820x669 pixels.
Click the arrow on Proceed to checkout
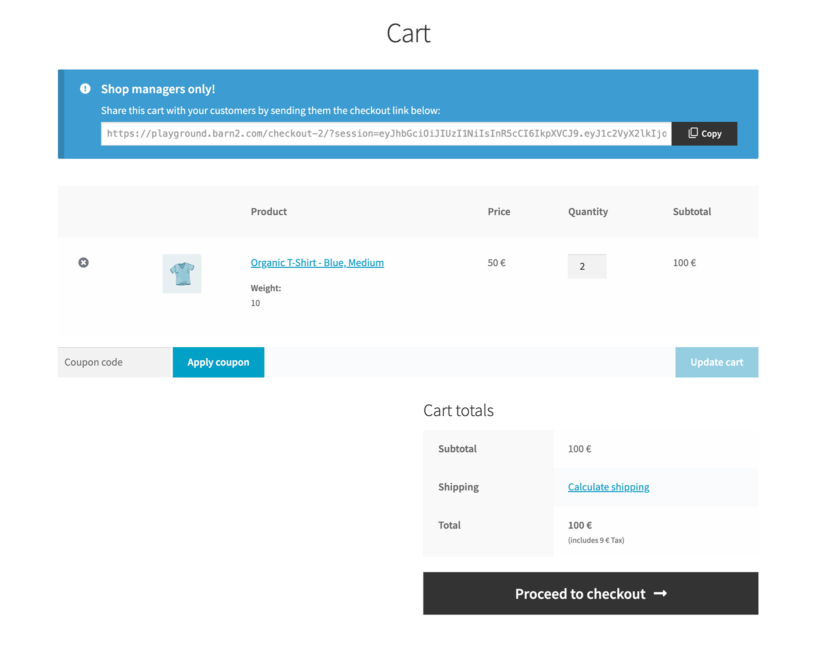tap(660, 593)
